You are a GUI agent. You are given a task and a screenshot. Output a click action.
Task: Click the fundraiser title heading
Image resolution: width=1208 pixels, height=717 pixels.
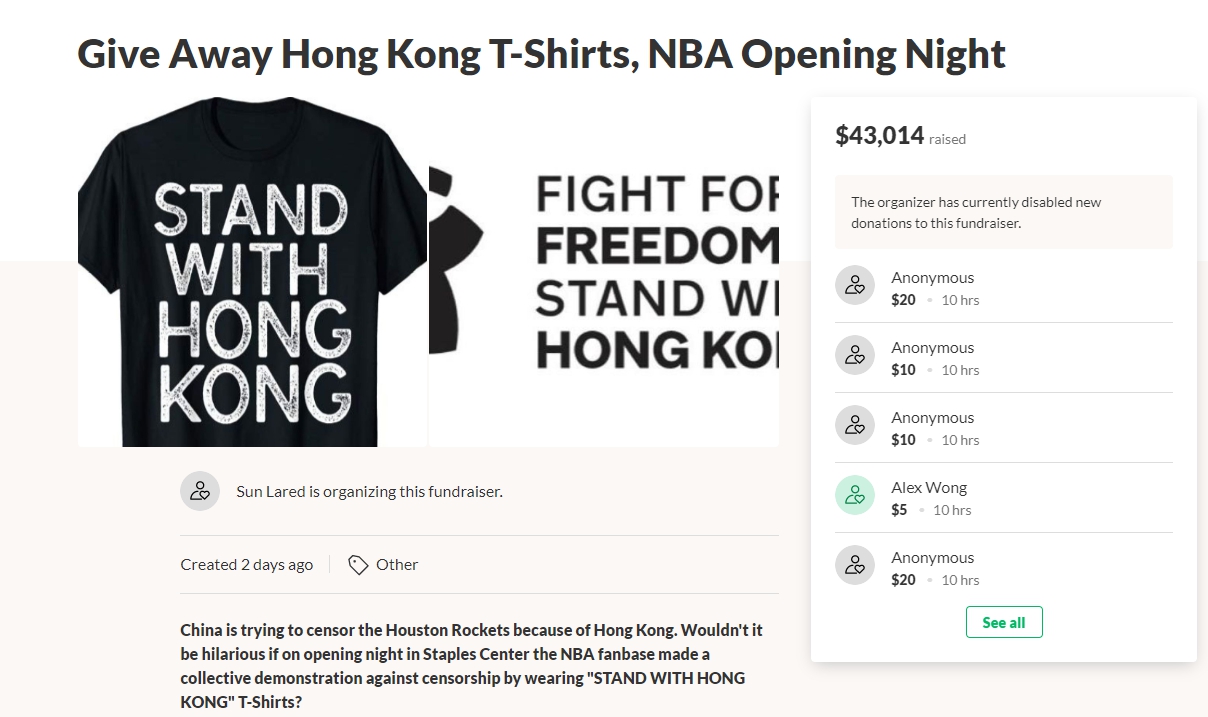coord(540,54)
